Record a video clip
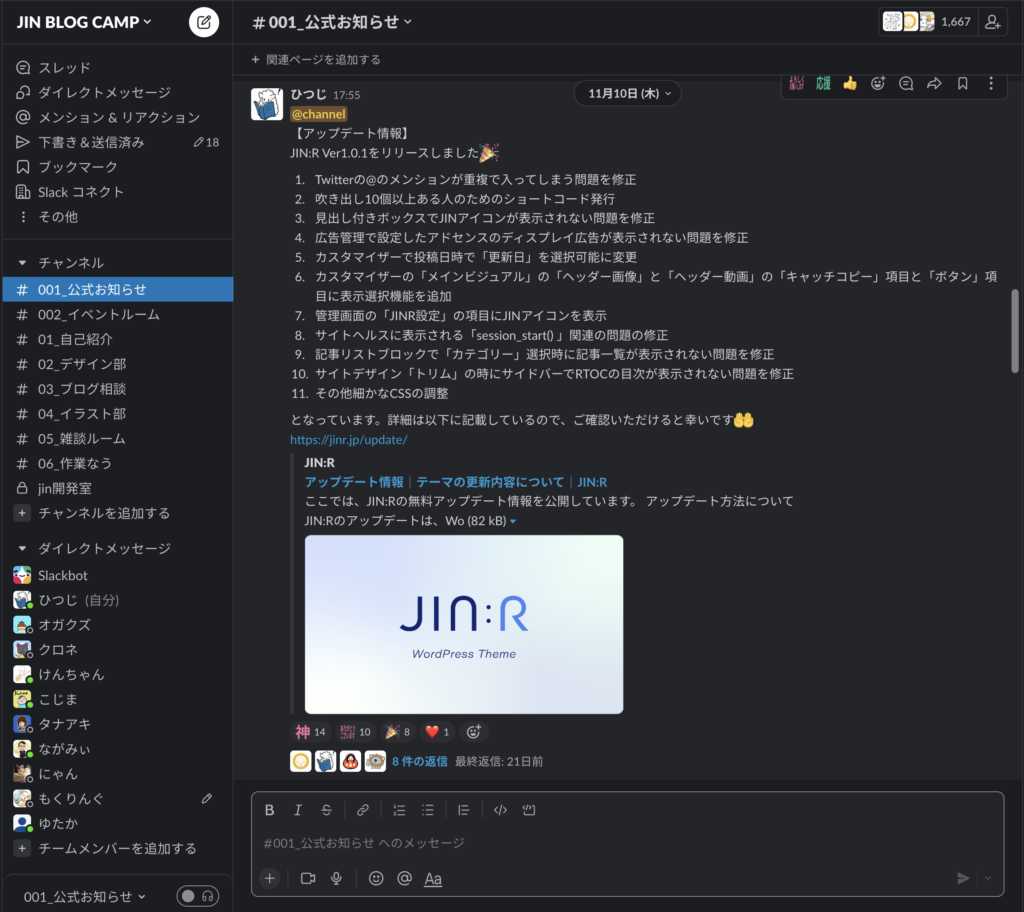Viewport: 1024px width, 912px height. [308, 879]
